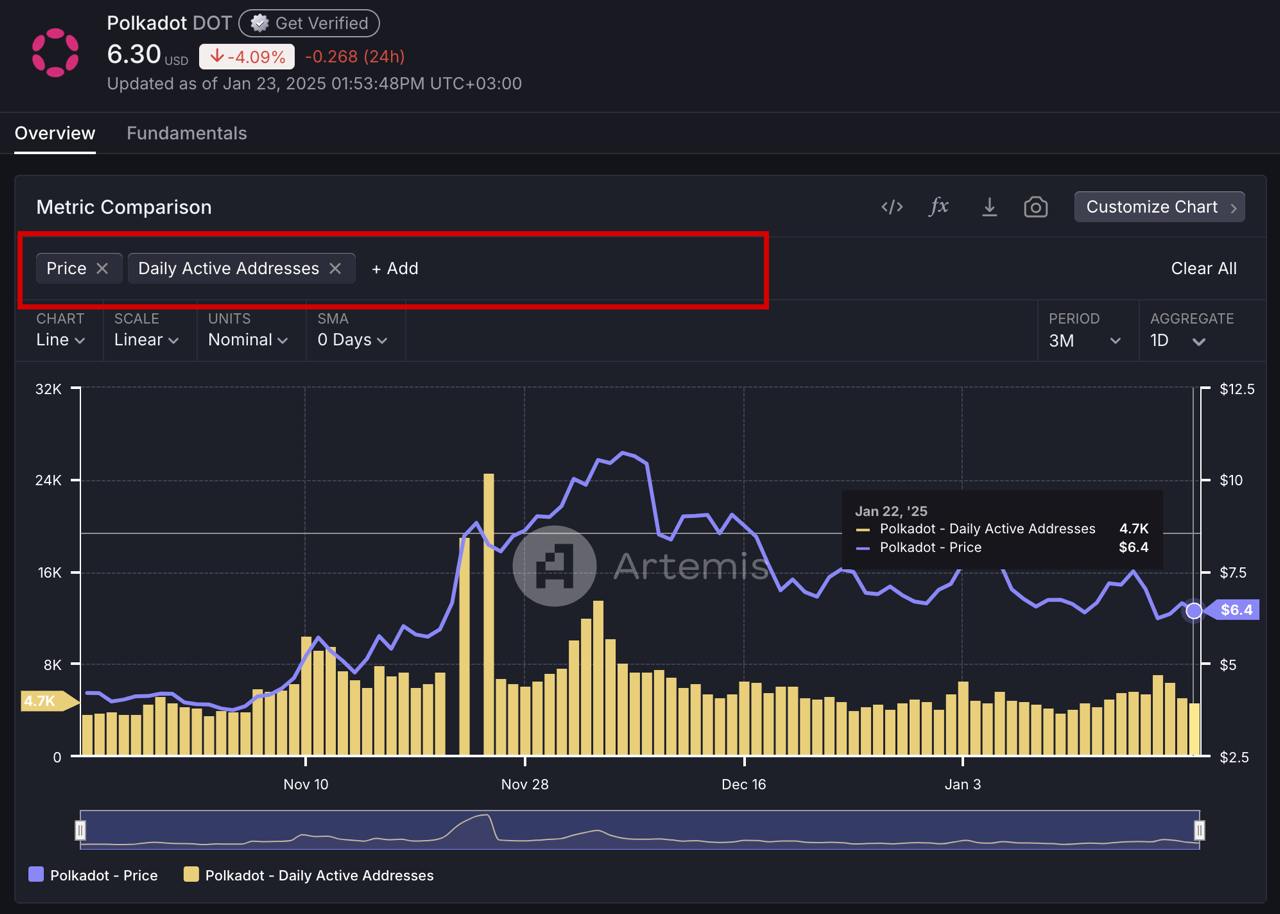Open the Scale Linear dropdown
This screenshot has height=914, width=1280.
(x=146, y=340)
